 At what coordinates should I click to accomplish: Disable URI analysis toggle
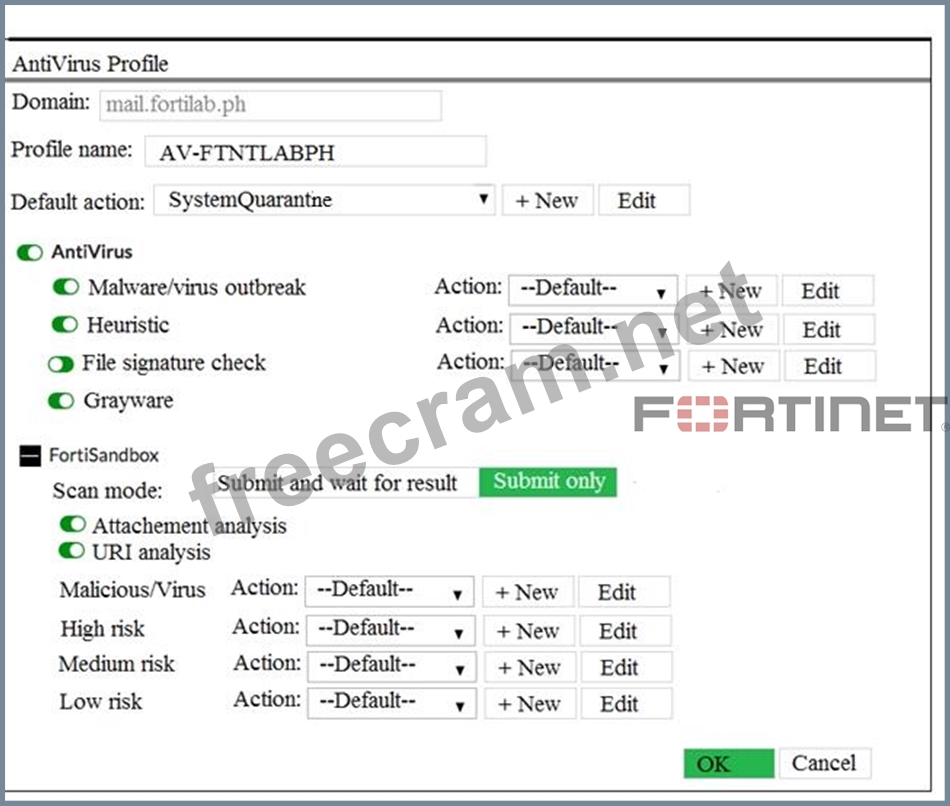click(71, 551)
